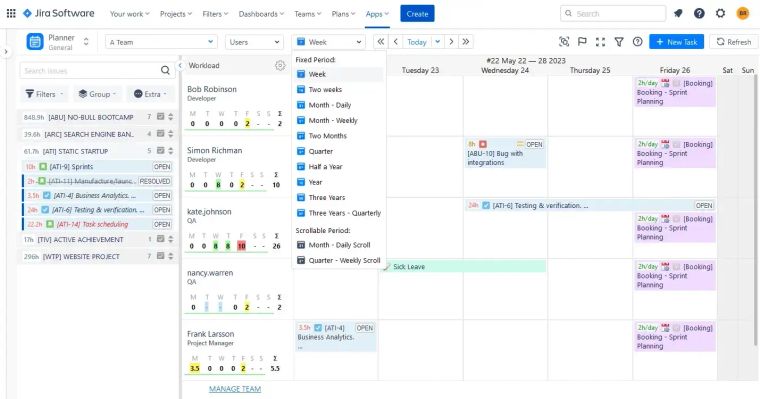
Task: Open the Help question mark icon in top bar
Action: [x=699, y=14]
